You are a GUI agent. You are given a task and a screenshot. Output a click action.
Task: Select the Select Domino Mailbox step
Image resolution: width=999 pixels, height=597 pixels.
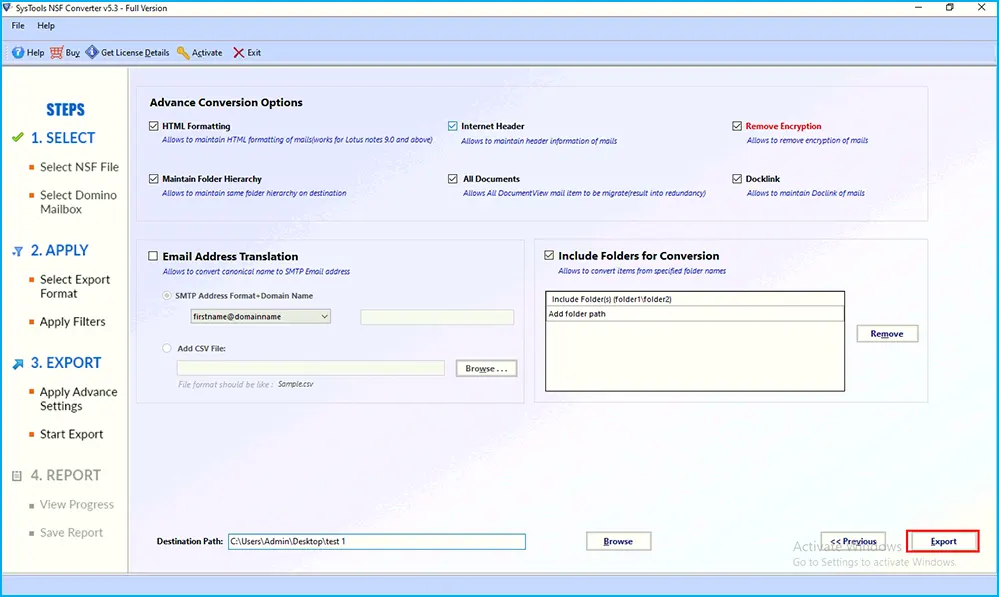pos(78,202)
